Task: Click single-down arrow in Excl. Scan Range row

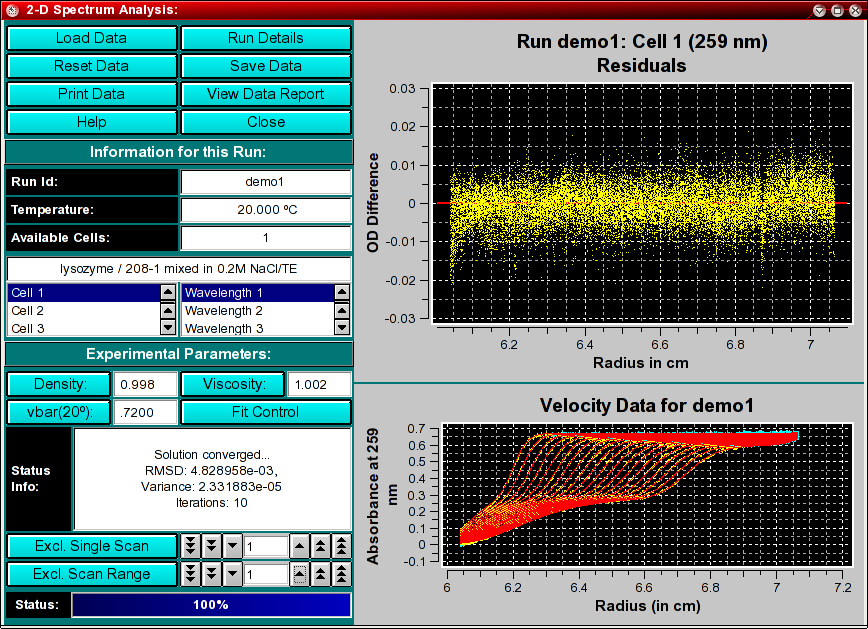Action: point(232,574)
